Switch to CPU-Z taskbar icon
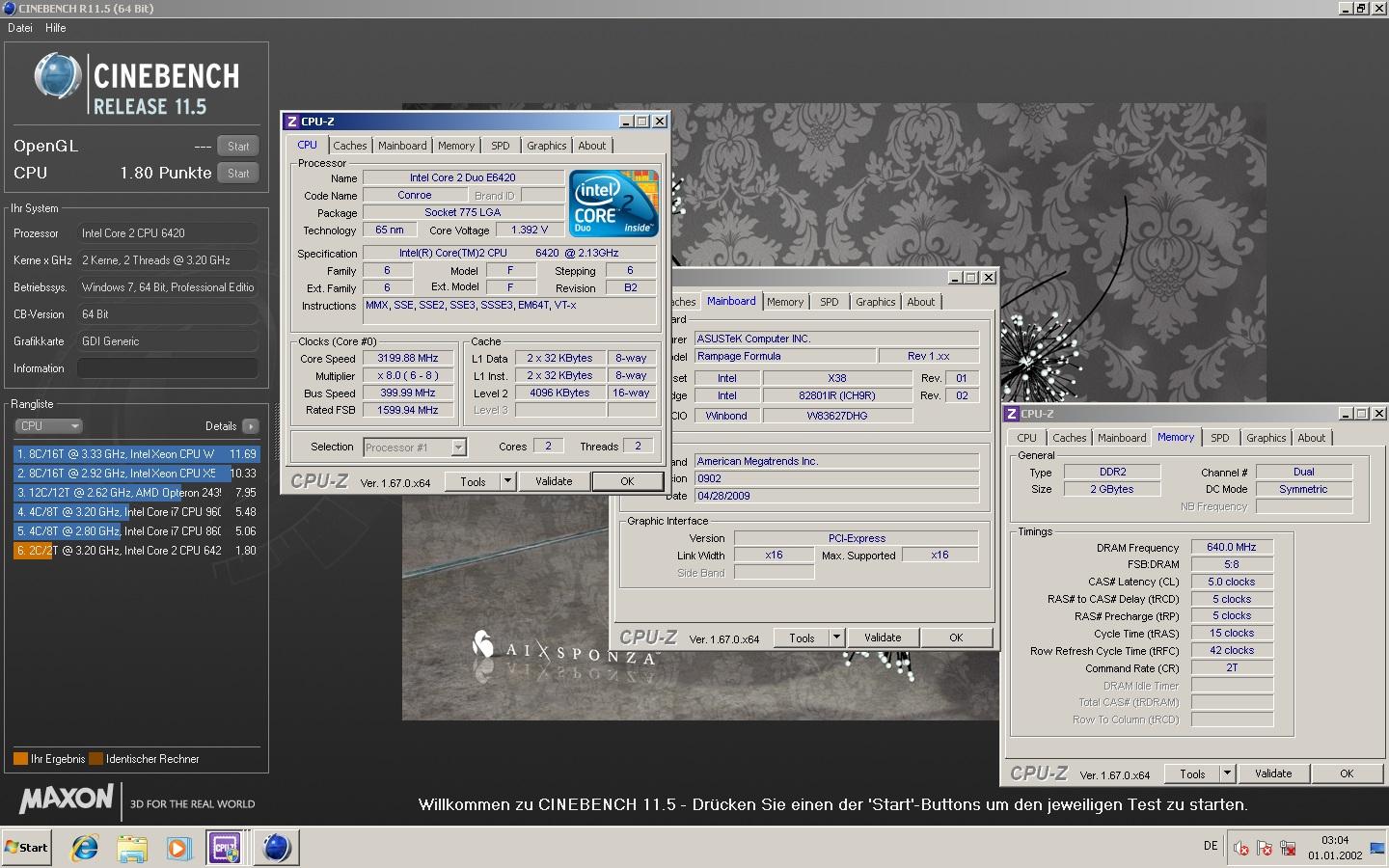Image resolution: width=1389 pixels, height=868 pixels. point(225,848)
